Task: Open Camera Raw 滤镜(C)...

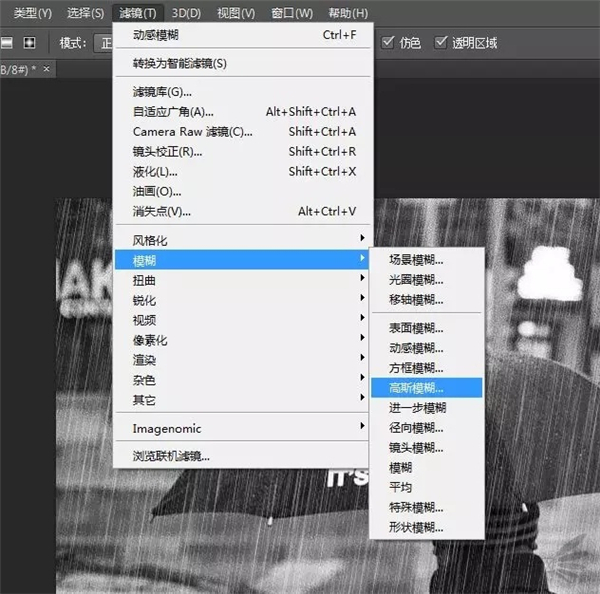Action: click(x=243, y=132)
